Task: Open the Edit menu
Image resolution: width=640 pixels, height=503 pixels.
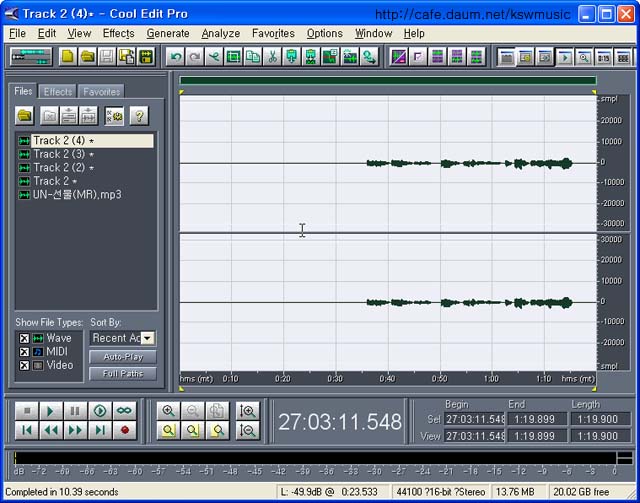Action: pos(47,33)
